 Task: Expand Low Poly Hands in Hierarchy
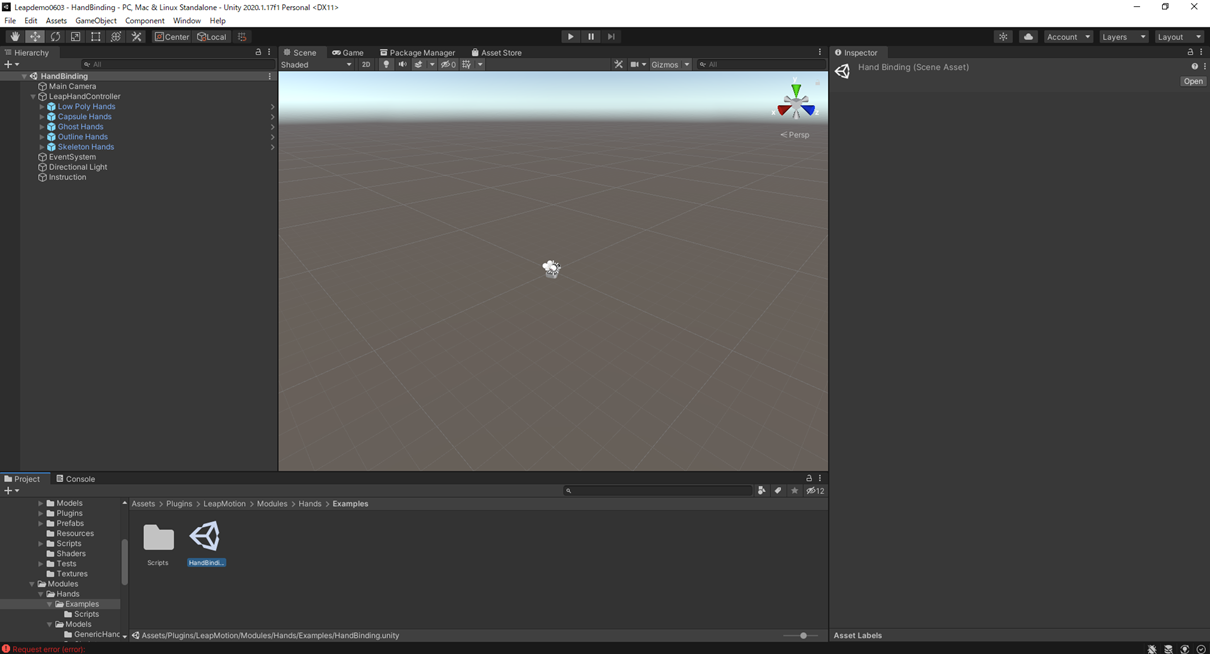tap(42, 107)
